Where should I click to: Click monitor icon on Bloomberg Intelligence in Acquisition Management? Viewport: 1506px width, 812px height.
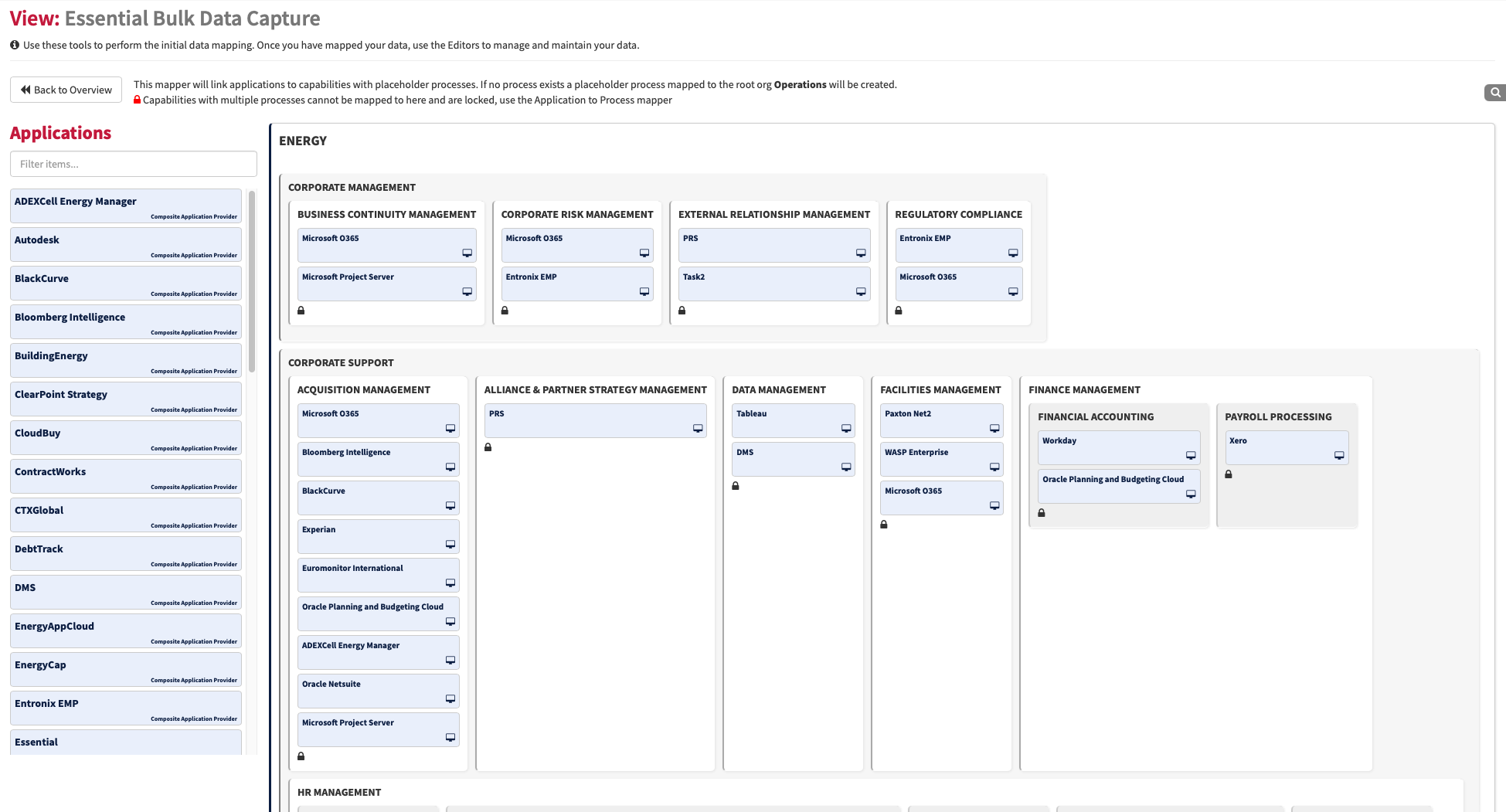[x=450, y=467]
